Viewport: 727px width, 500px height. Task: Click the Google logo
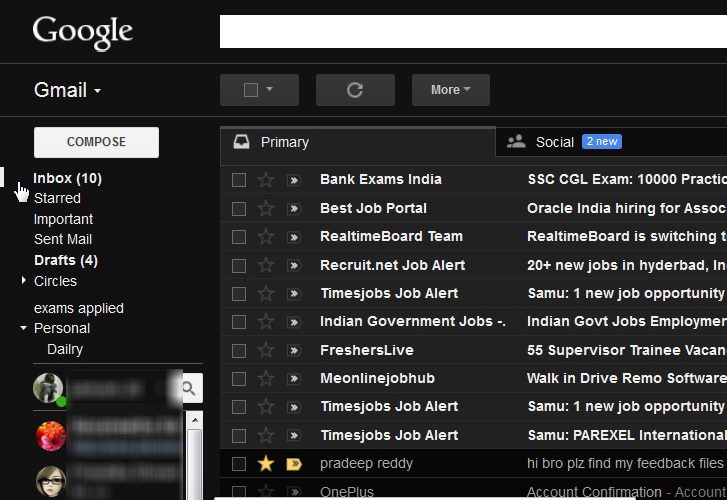click(x=83, y=32)
